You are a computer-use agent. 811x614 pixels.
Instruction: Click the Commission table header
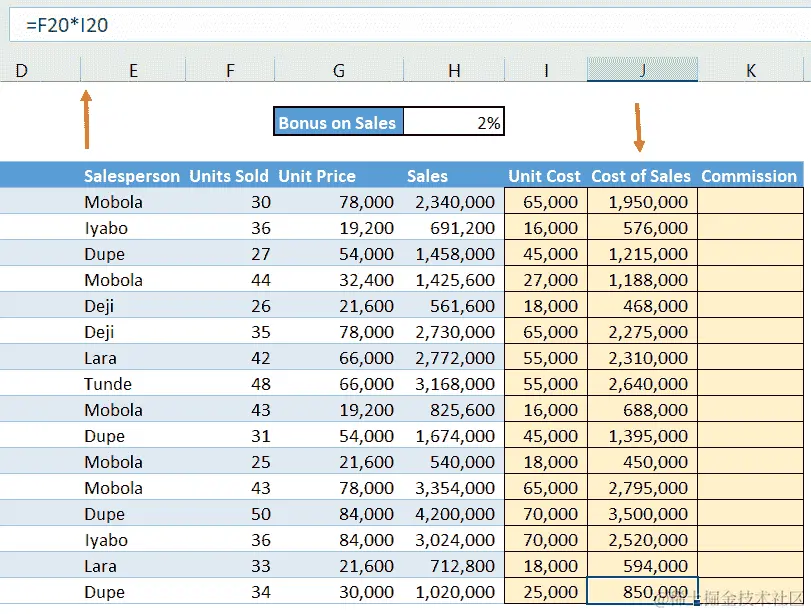click(750, 175)
